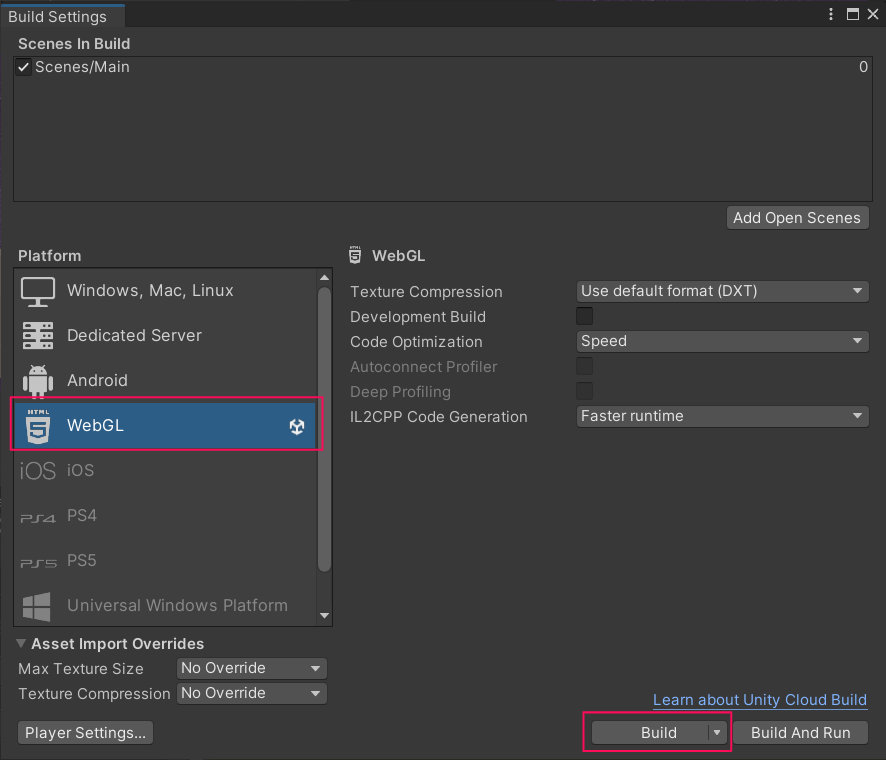This screenshot has height=760, width=886.
Task: Click the platform list scrollbar thumb
Action: (x=324, y=430)
